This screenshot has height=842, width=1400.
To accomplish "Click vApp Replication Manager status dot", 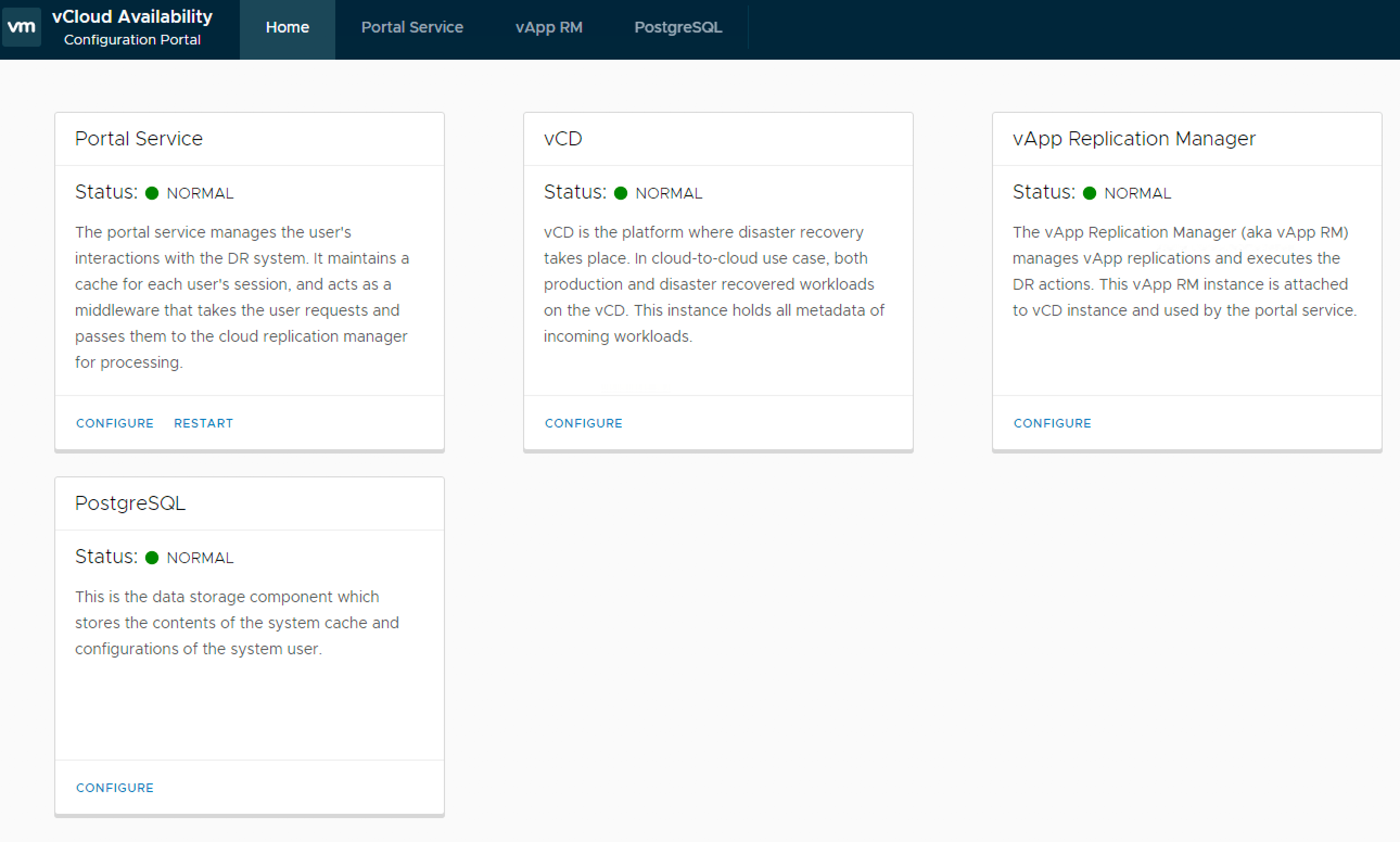I will coord(1089,194).
